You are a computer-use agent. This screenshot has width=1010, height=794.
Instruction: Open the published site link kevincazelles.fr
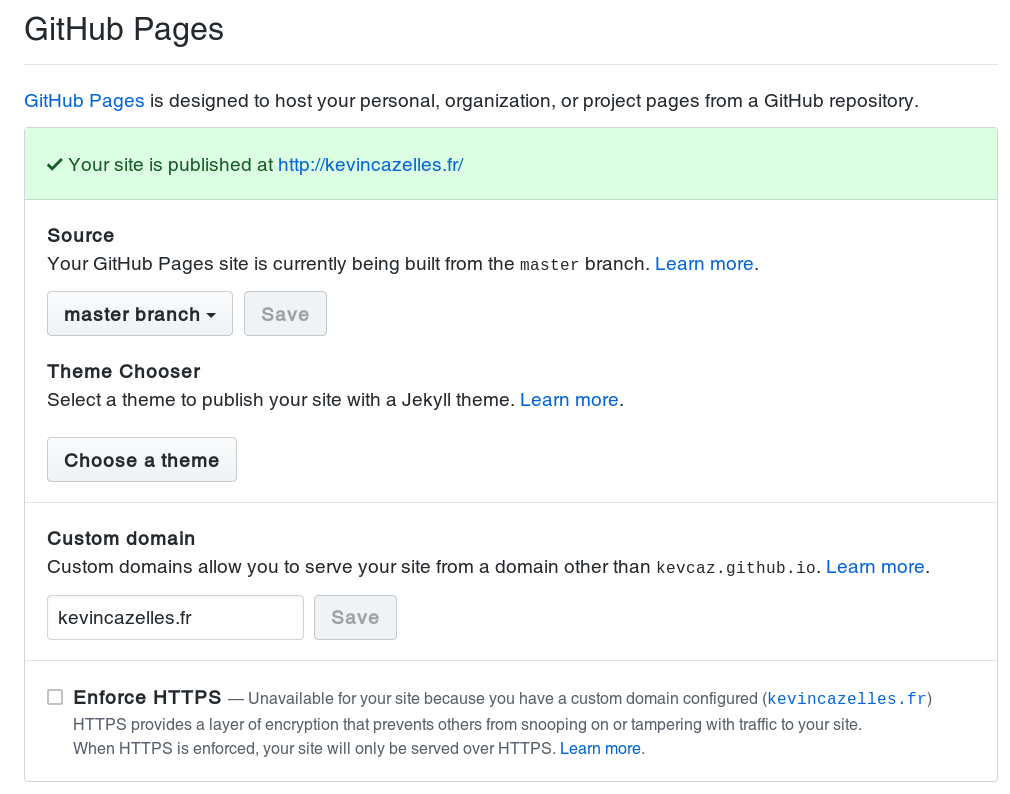(x=370, y=165)
